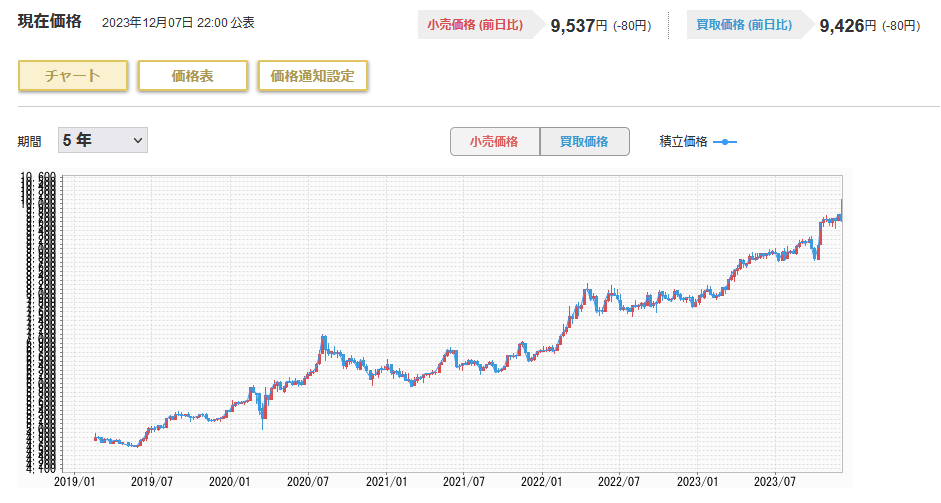
Task: Click the 積立価格 legend label
Action: (x=683, y=142)
